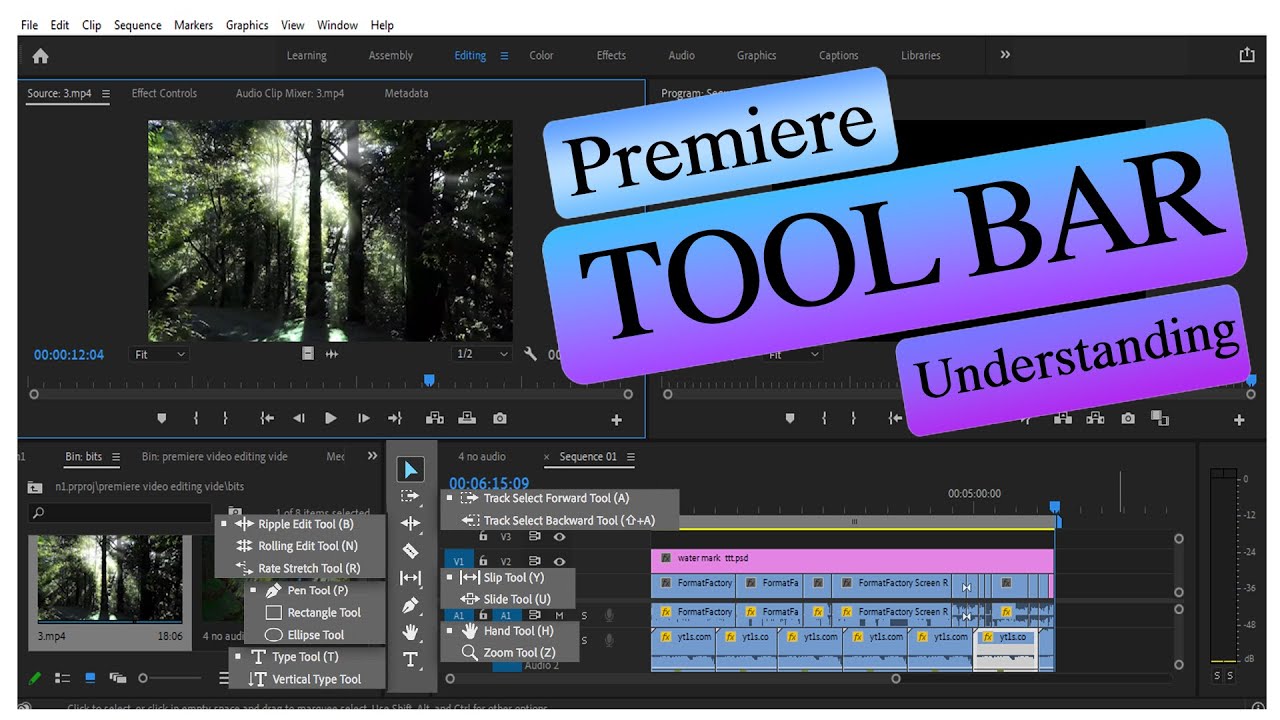This screenshot has height=720, width=1280.
Task: Select Track Select Backward Tool from the flyout
Action: point(560,520)
